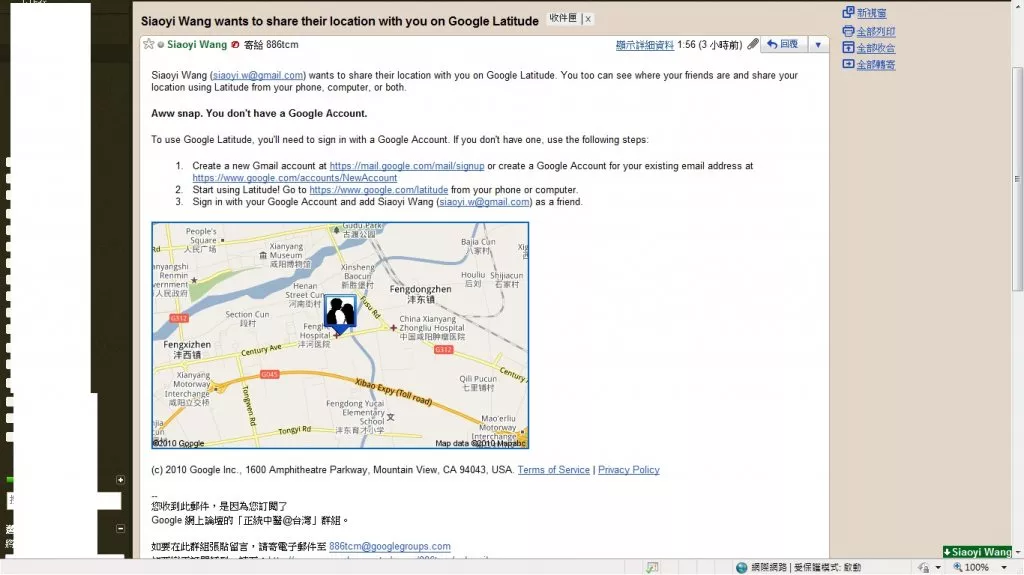Open the zoom level dropdown arrow
The height and width of the screenshot is (575, 1024).
click(1004, 567)
